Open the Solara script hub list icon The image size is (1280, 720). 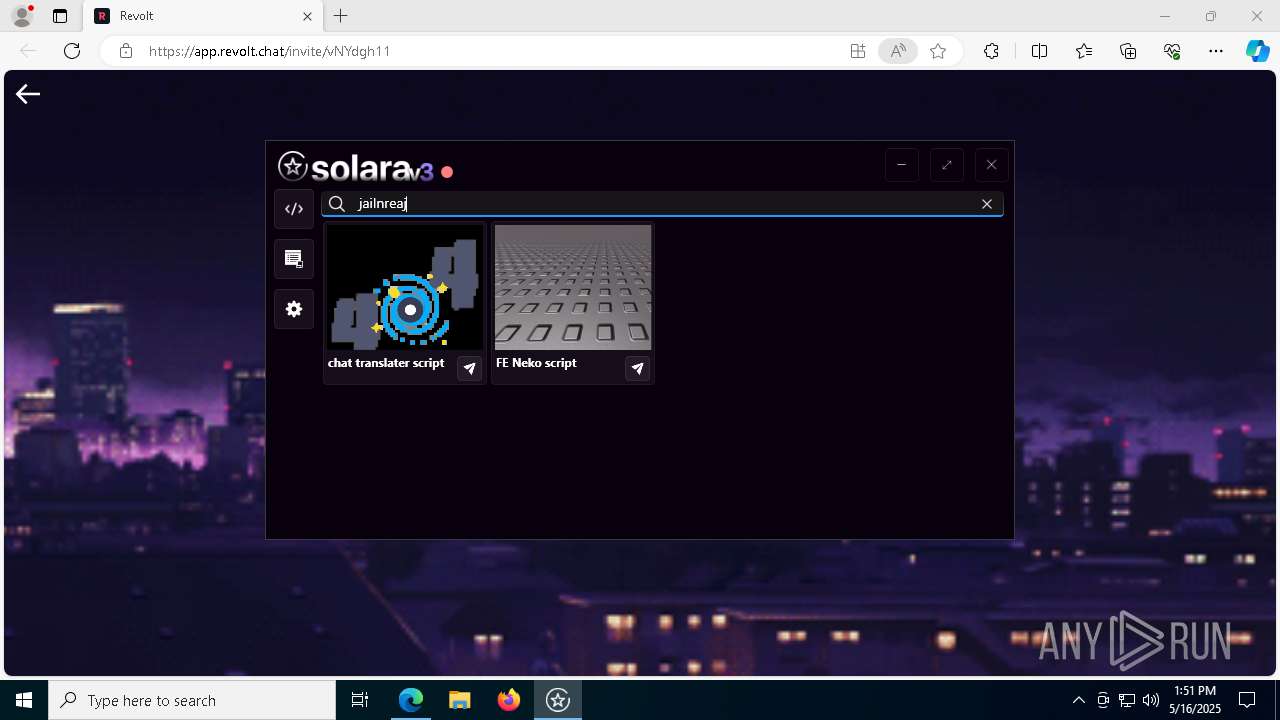point(294,259)
